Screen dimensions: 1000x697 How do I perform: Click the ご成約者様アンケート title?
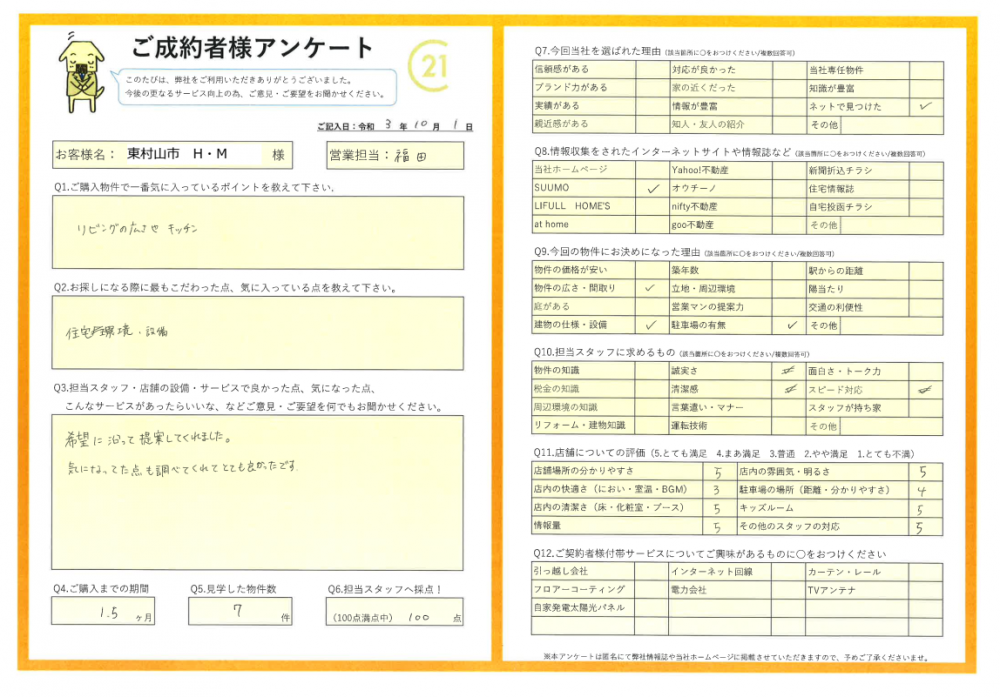coord(252,47)
